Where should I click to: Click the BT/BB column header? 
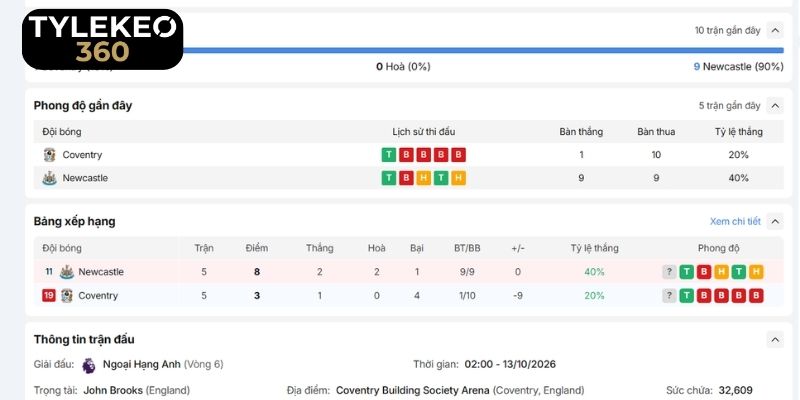(x=467, y=248)
